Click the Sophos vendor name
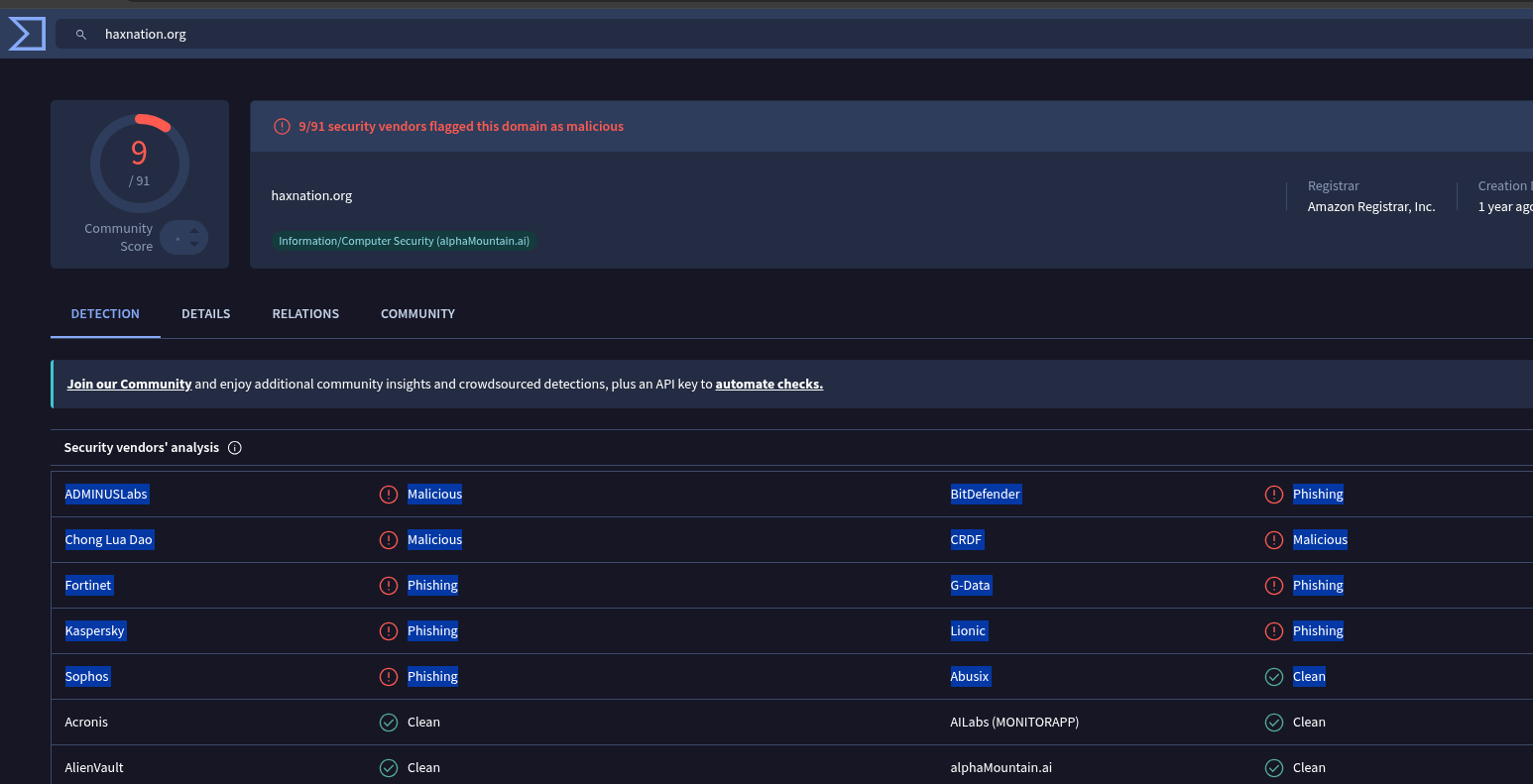This screenshot has width=1533, height=784. tap(87, 676)
